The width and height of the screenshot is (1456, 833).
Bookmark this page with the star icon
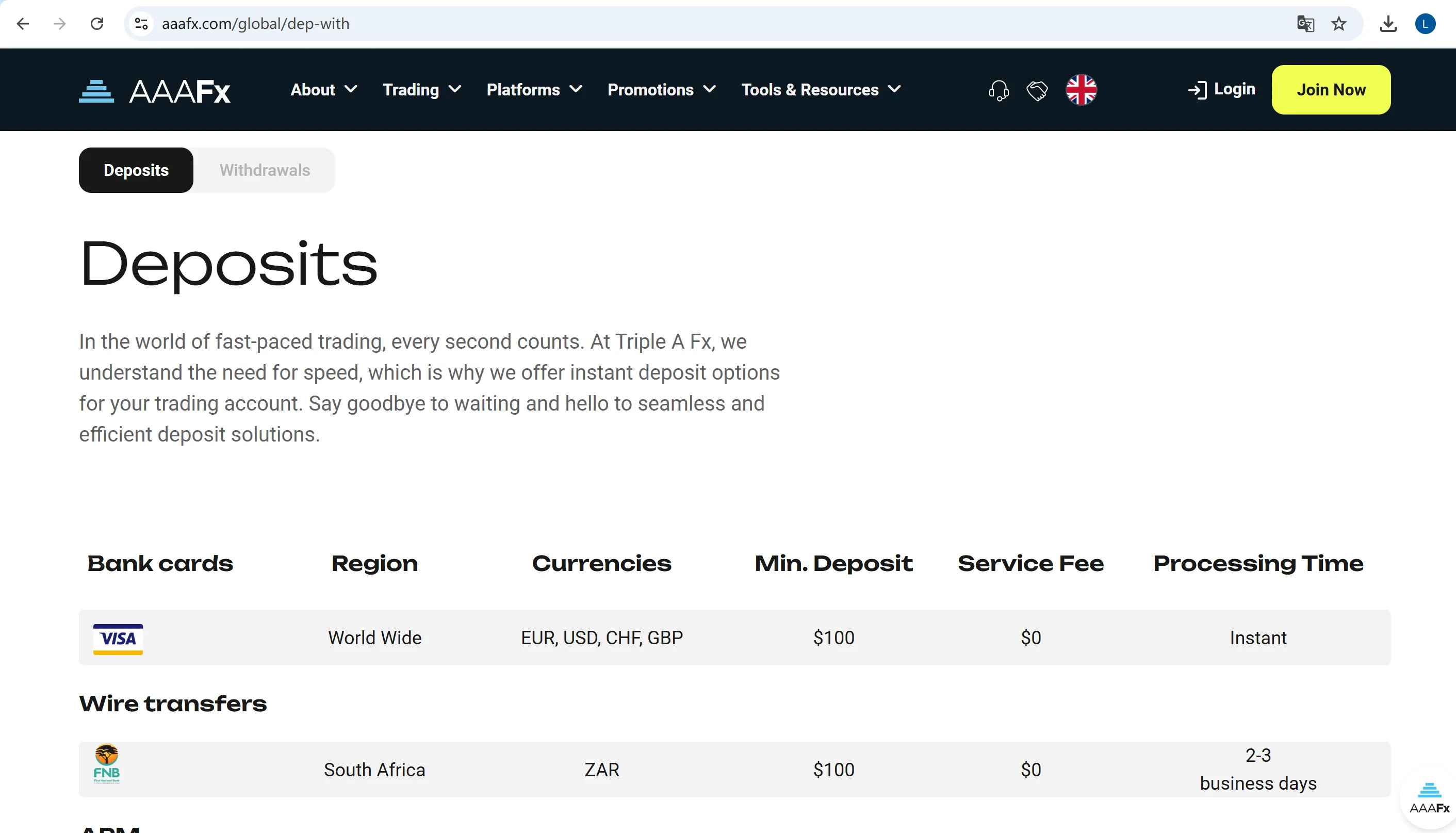(1339, 23)
